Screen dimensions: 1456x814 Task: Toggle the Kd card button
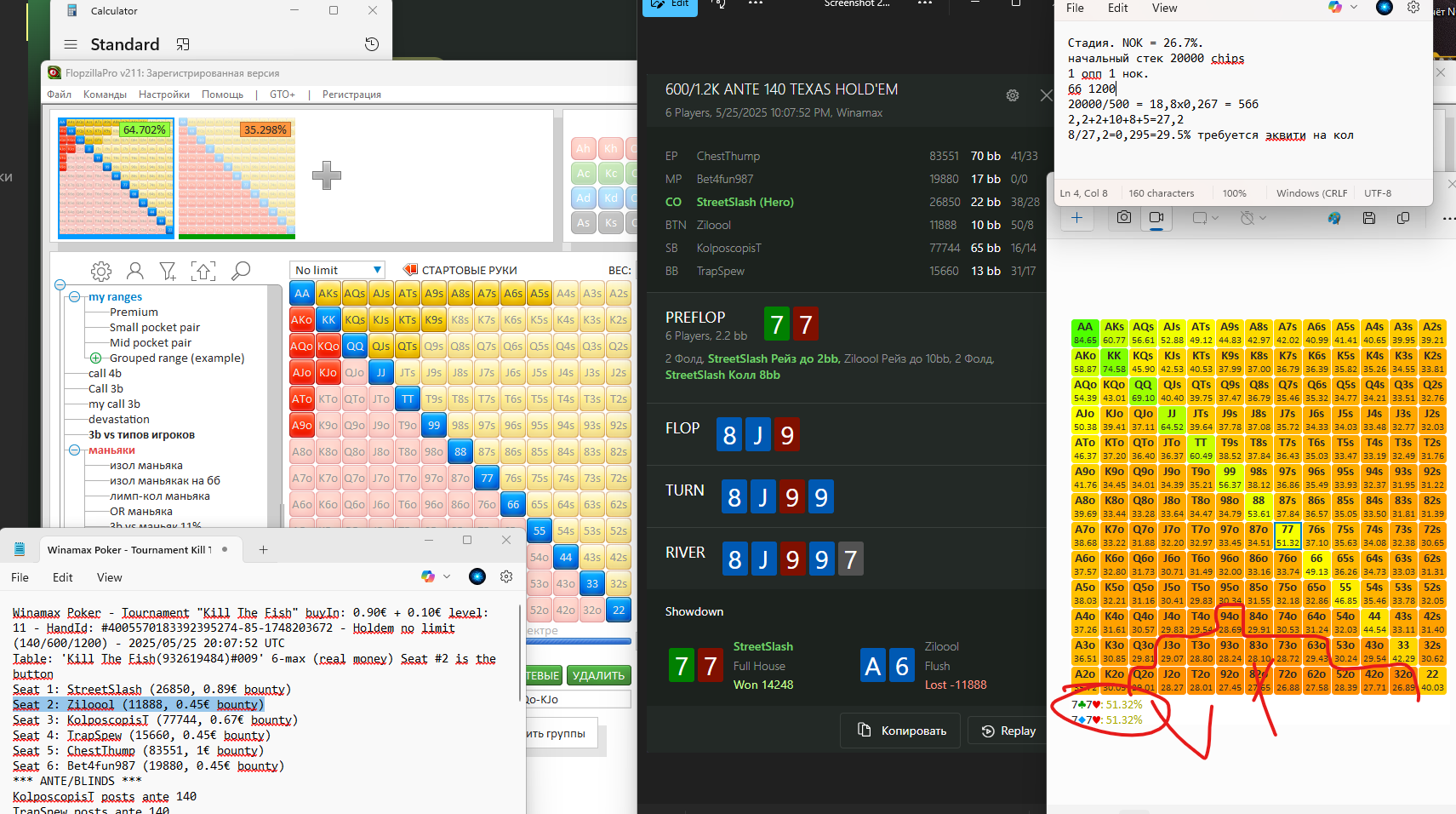tap(611, 198)
